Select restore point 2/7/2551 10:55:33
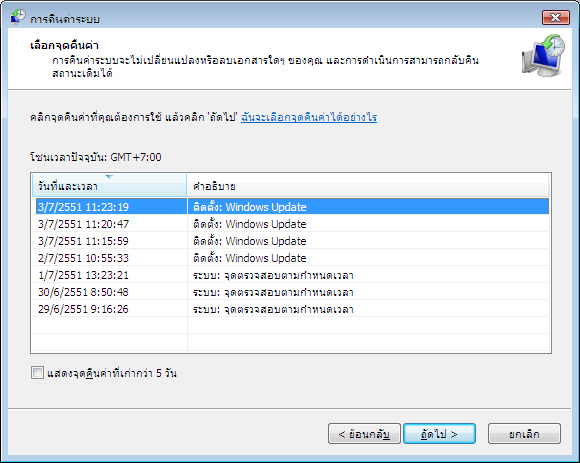This screenshot has height=463, width=580. [292, 258]
